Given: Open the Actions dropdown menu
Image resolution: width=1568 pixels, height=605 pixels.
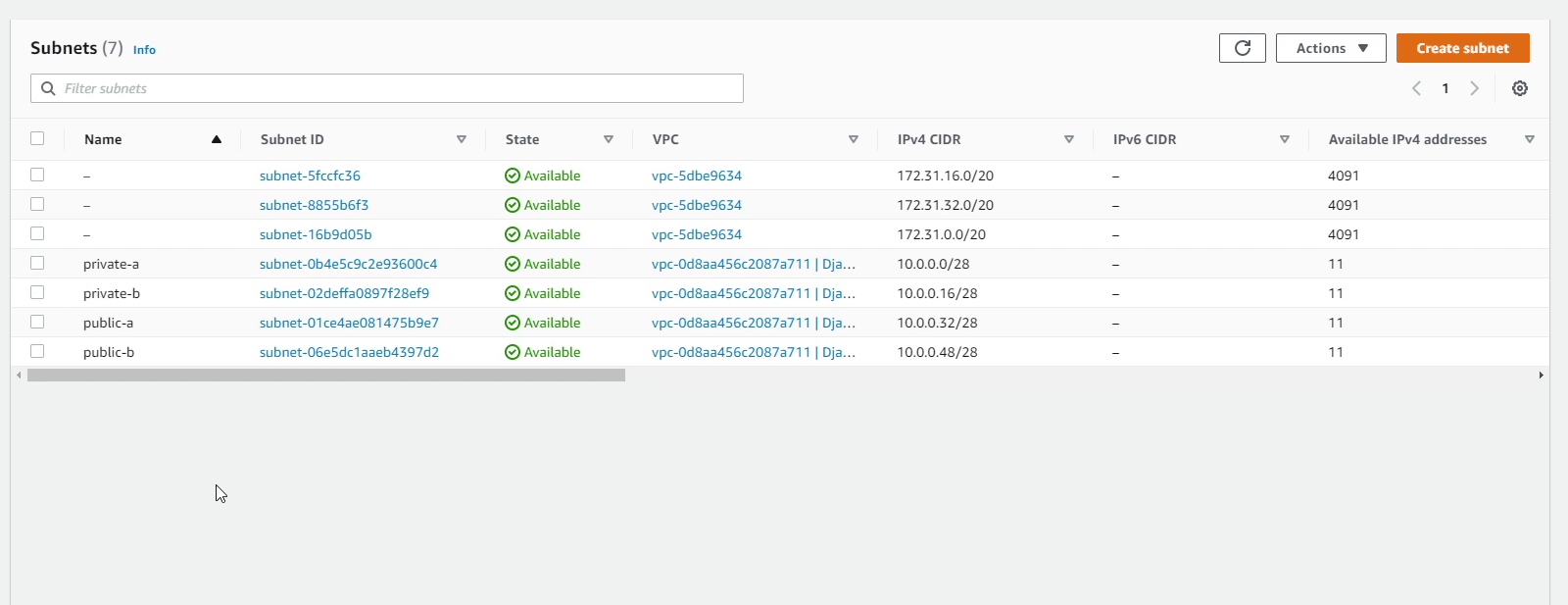Looking at the screenshot, I should tap(1330, 48).
